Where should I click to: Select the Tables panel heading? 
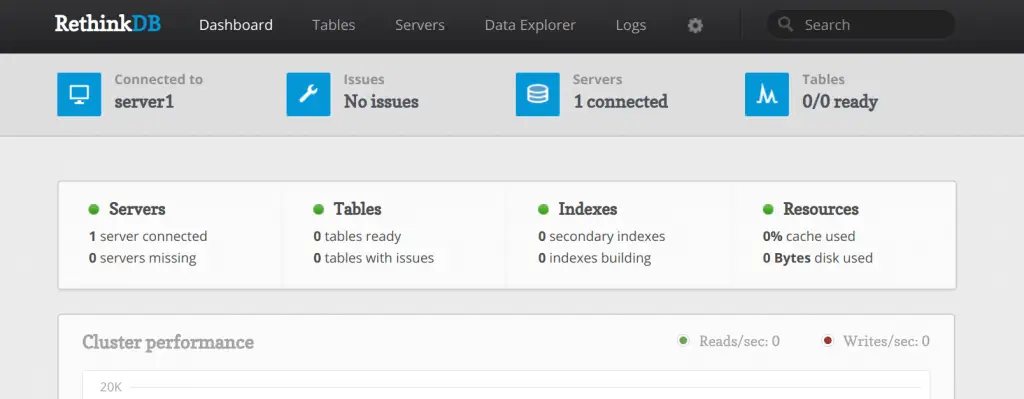[x=358, y=209]
